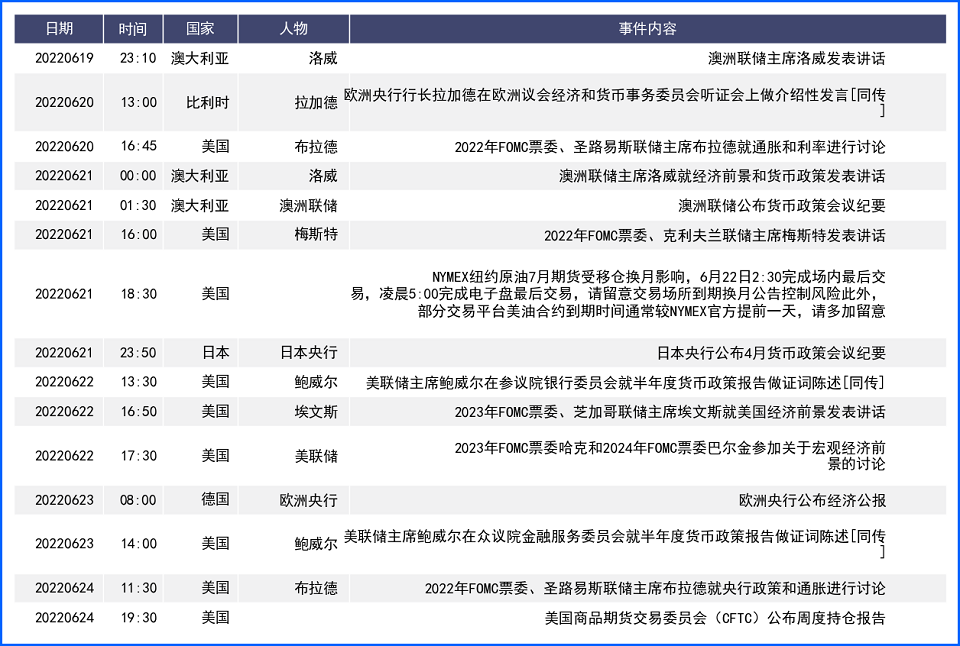Screen dimensions: 960x646
Task: Select the time cell 11:30
Action: [138, 588]
